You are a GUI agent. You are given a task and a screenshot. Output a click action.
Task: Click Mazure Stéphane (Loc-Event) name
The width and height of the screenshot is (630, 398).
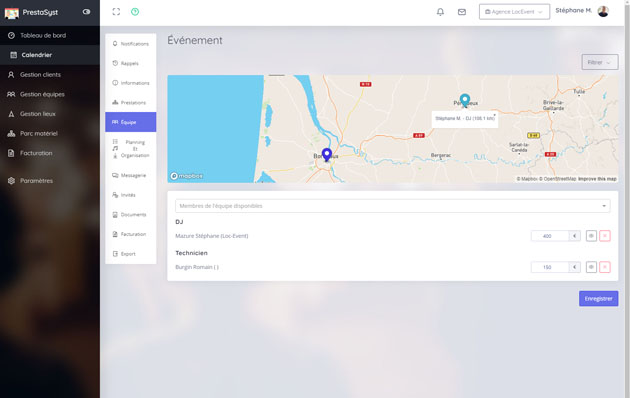click(x=212, y=236)
